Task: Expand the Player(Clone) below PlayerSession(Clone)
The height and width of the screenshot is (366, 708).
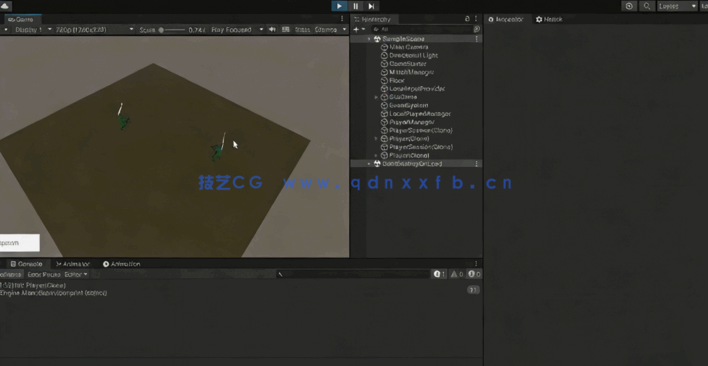Action: point(376,155)
